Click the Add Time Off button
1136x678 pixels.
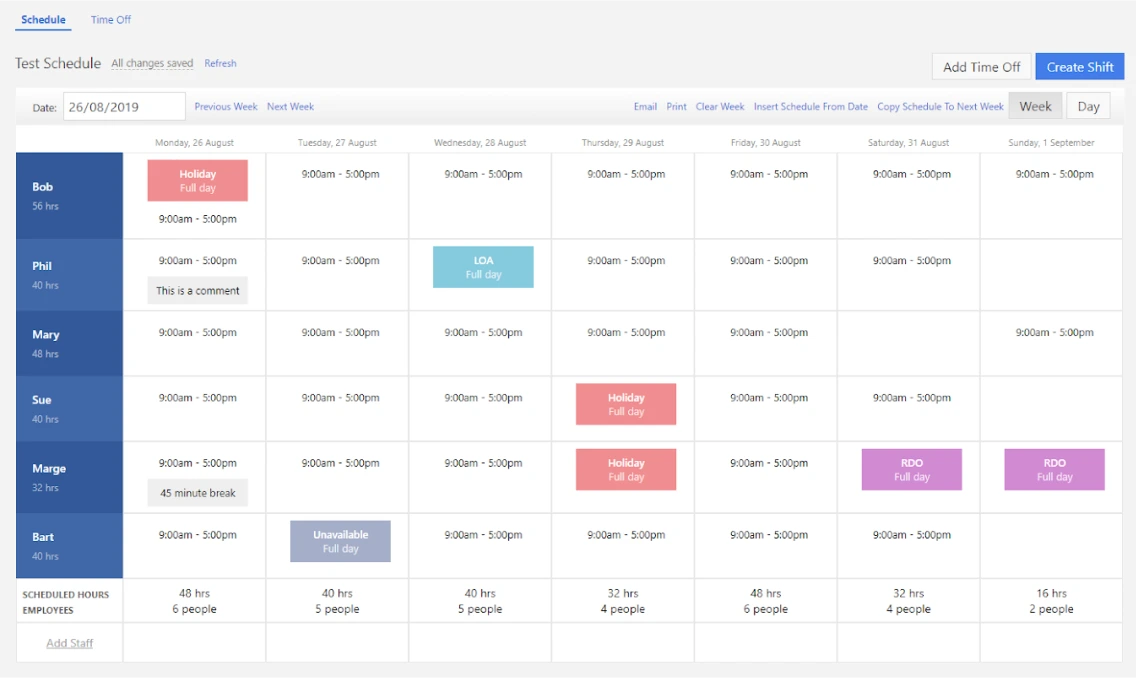tap(981, 66)
